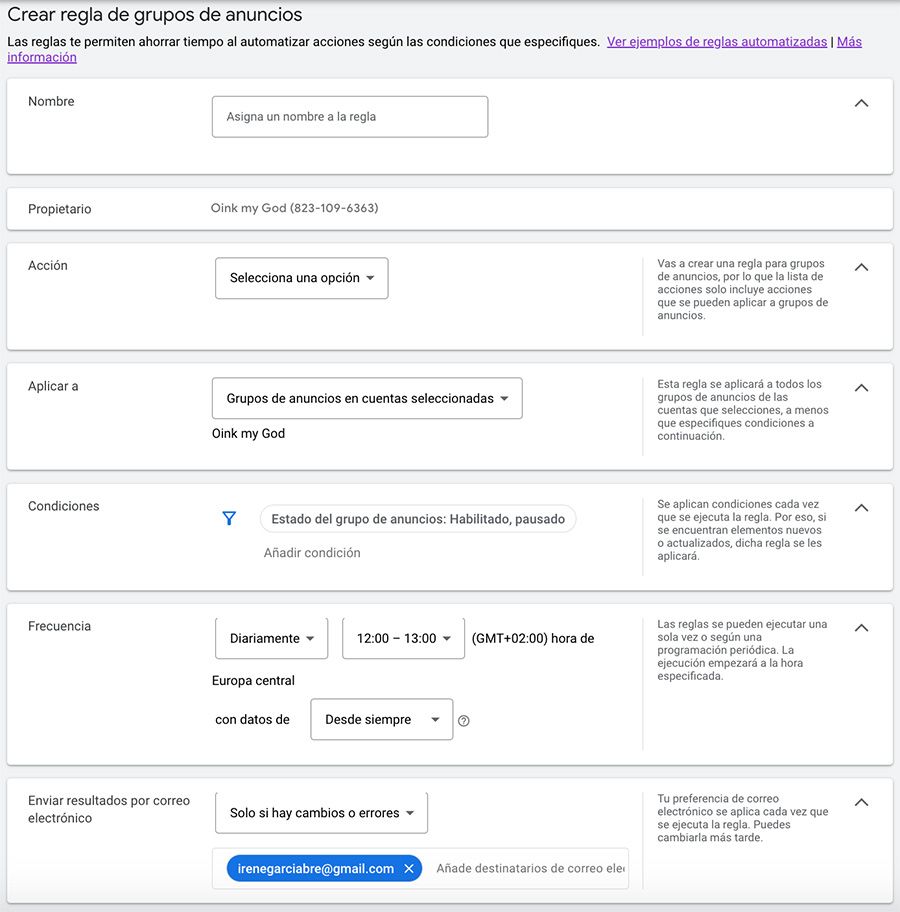Image resolution: width=900 pixels, height=912 pixels.
Task: Collapse the Condiciones section
Action: pos(861,507)
